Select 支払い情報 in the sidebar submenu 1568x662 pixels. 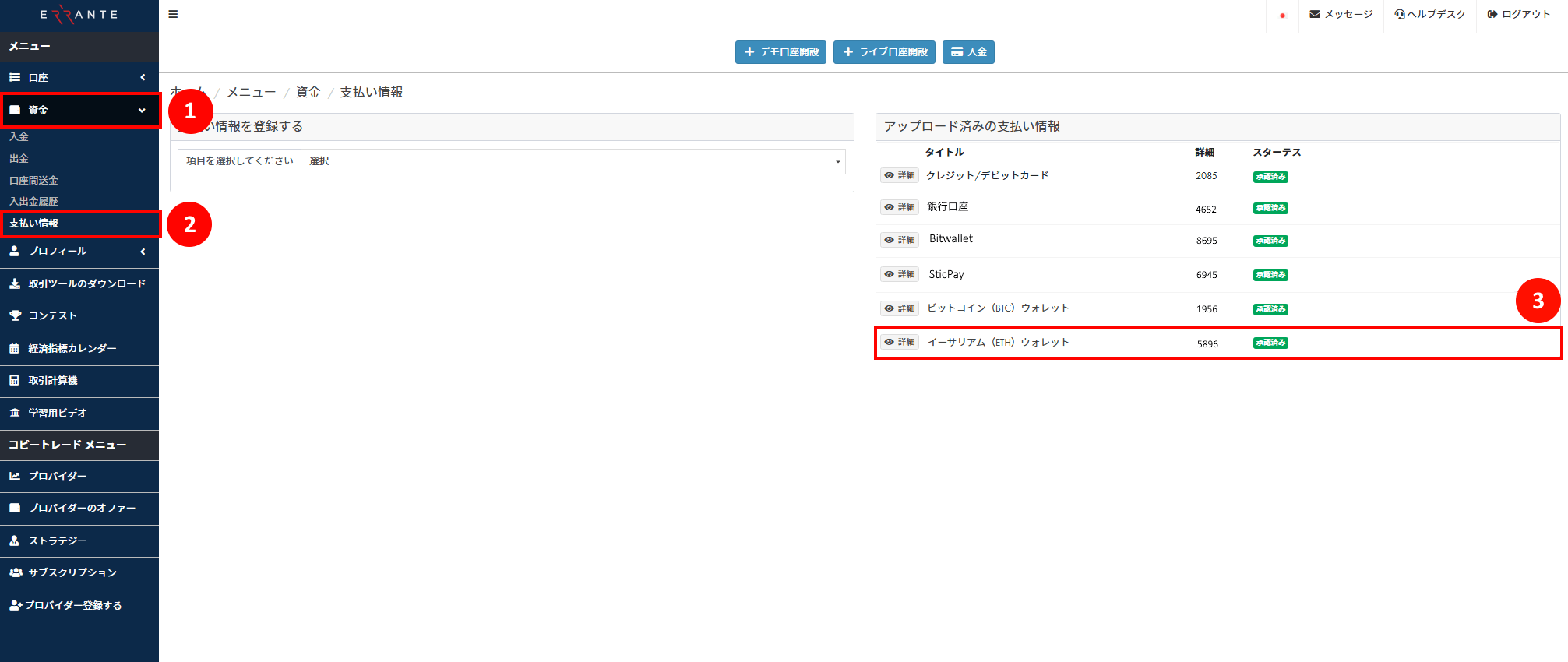point(33,223)
